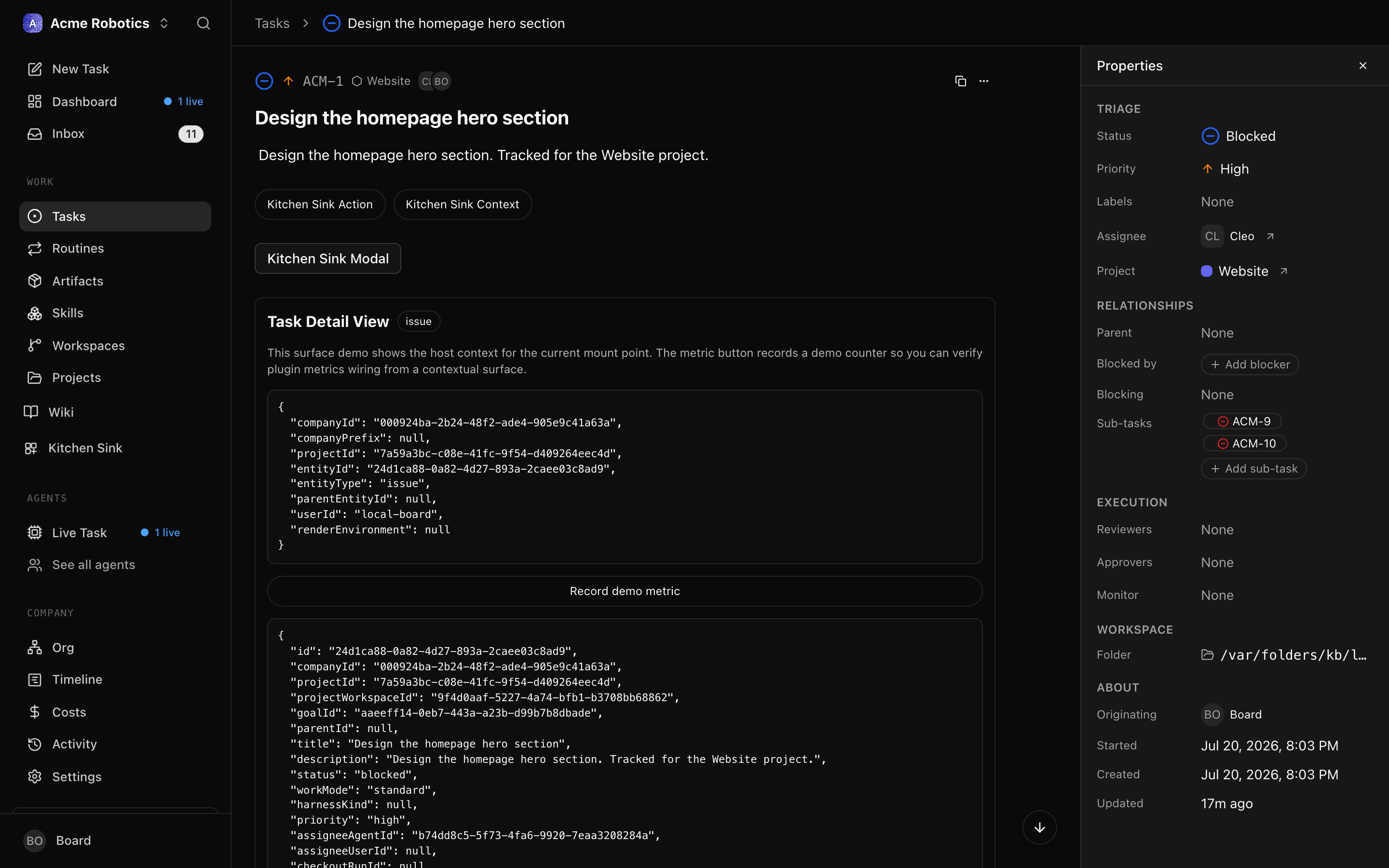Click the issue badge in Task Detail View
The height and width of the screenshot is (868, 1389).
419,322
